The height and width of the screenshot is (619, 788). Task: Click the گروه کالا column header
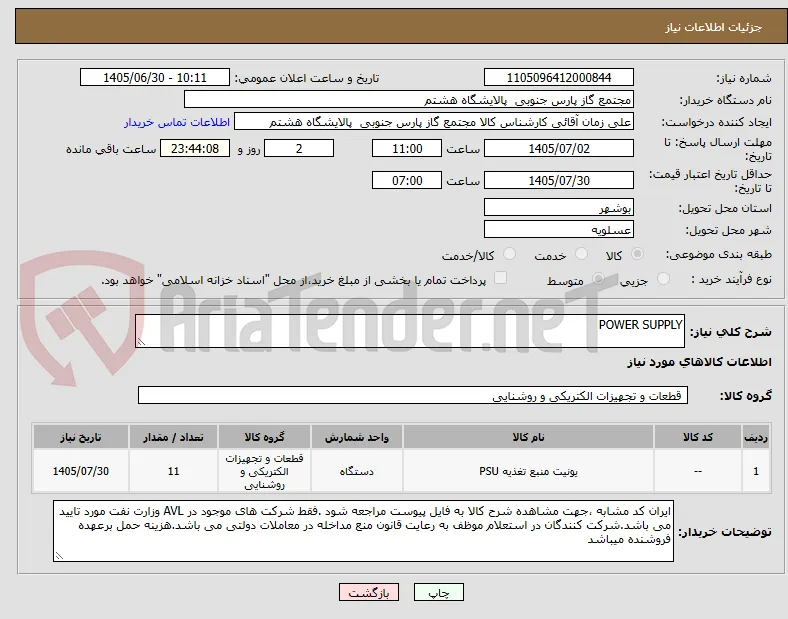click(264, 437)
